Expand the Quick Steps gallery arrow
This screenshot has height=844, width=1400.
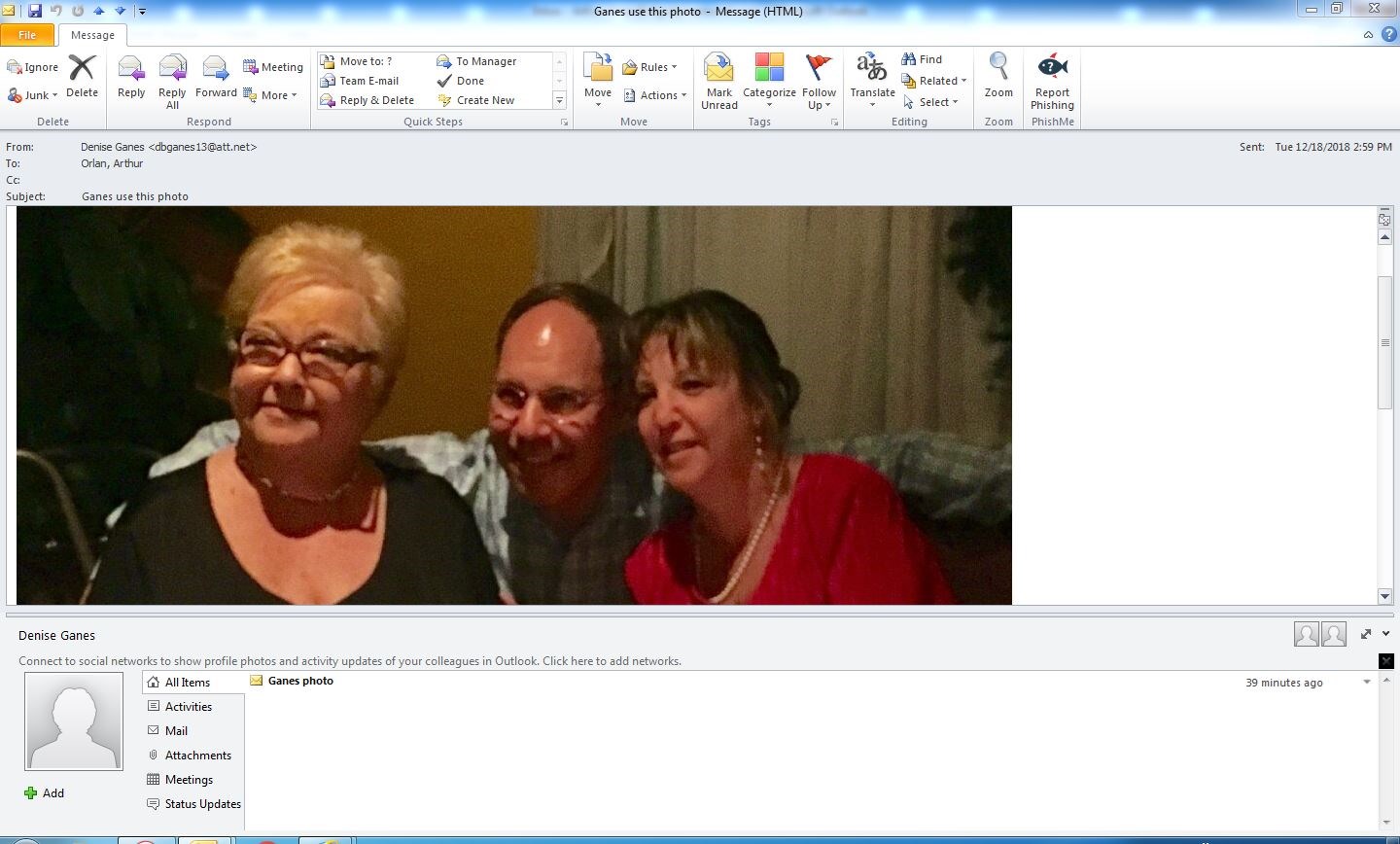[x=559, y=100]
